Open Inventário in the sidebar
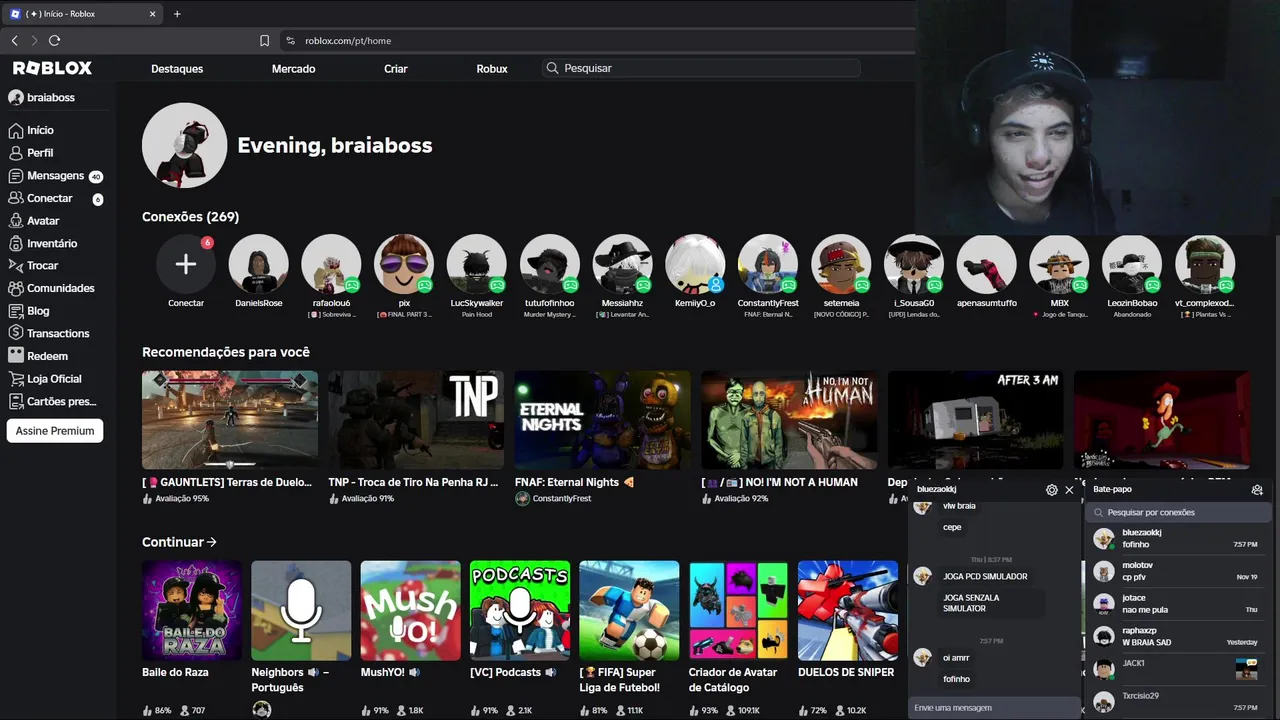Image resolution: width=1280 pixels, height=720 pixels. (52, 243)
